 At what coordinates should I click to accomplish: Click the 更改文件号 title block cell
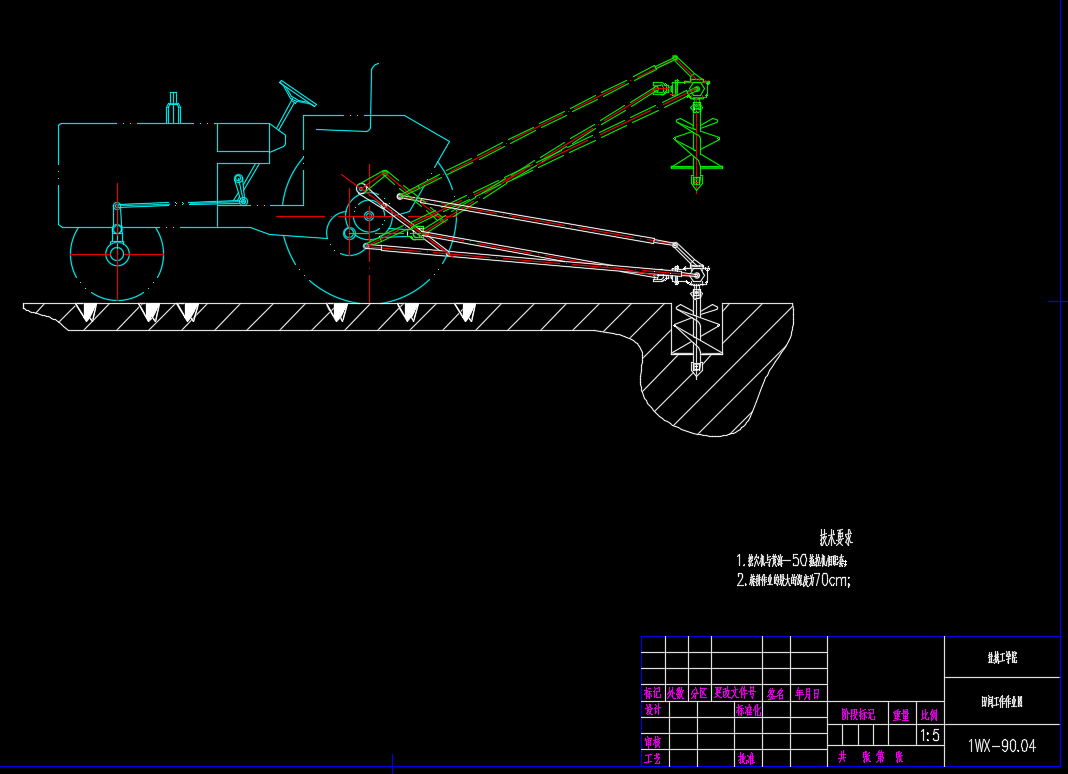(x=735, y=693)
